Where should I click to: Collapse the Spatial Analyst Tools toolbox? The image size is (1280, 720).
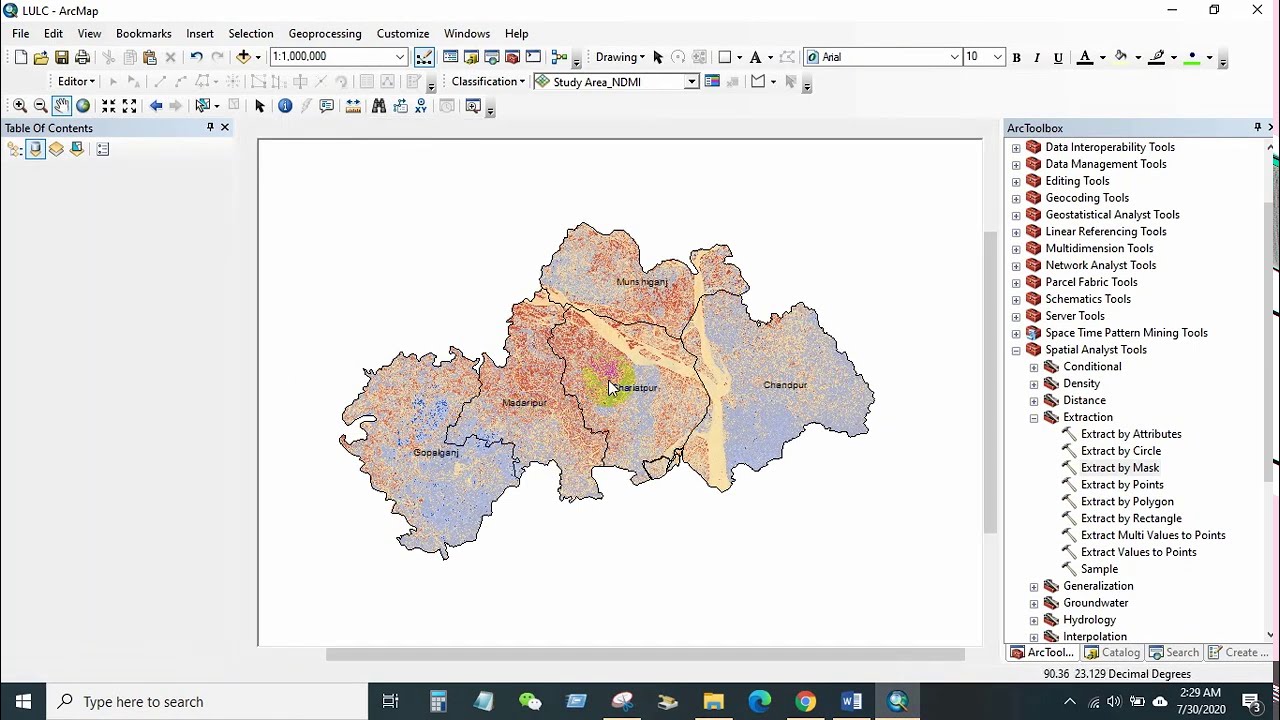click(1016, 350)
